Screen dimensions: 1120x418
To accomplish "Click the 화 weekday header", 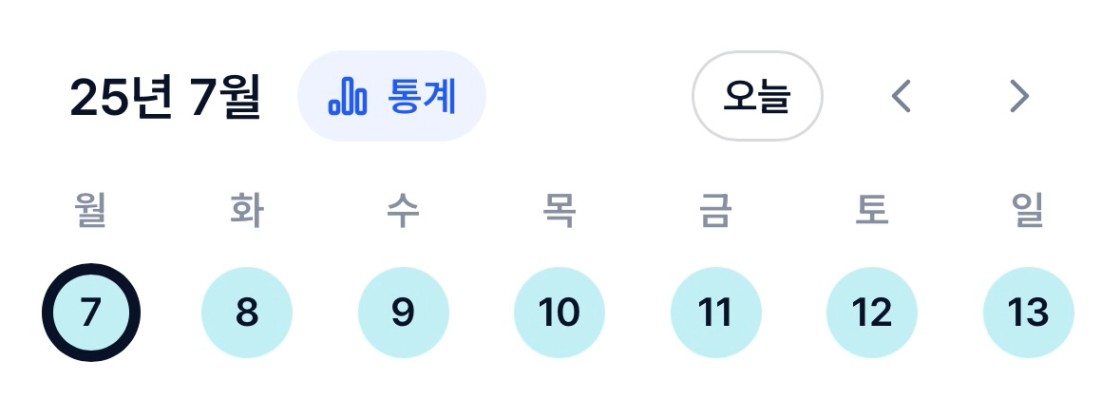I will click(247, 211).
